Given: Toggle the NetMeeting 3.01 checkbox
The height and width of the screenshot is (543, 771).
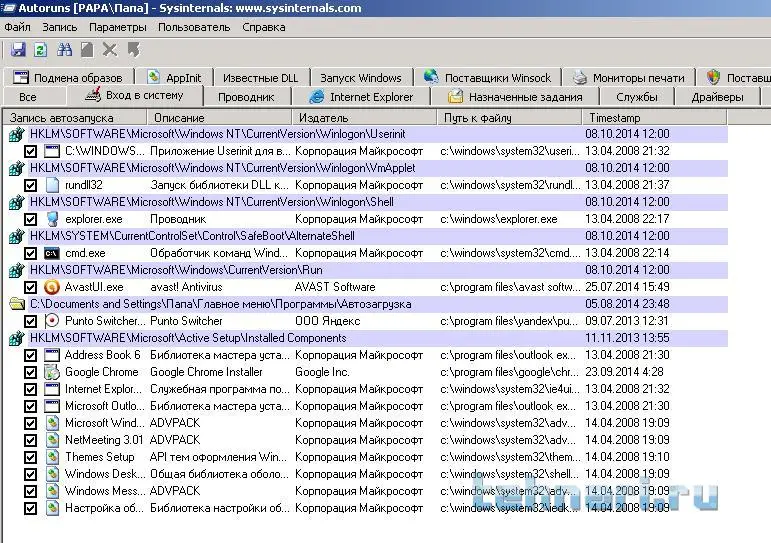Looking at the screenshot, I should point(31,440).
